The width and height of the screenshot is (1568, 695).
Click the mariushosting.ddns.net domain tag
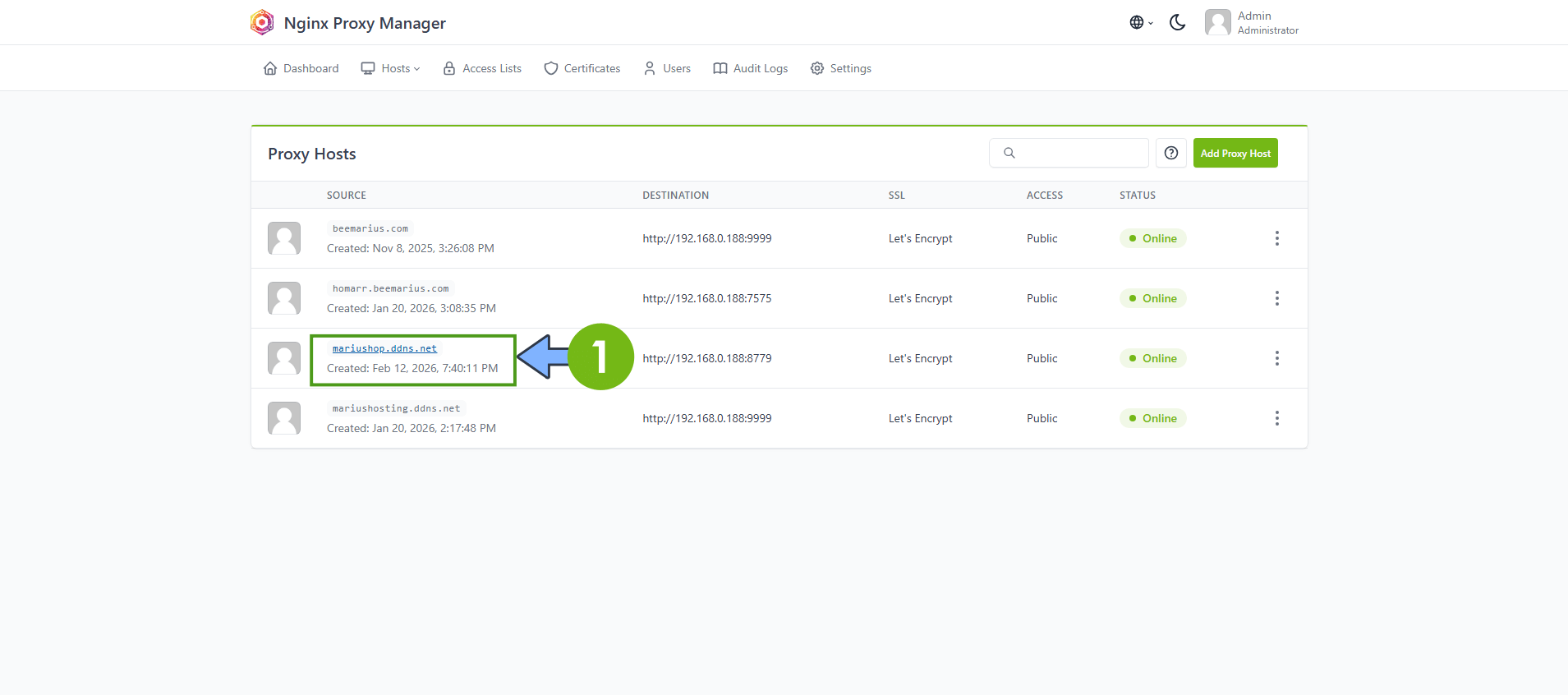click(x=396, y=408)
